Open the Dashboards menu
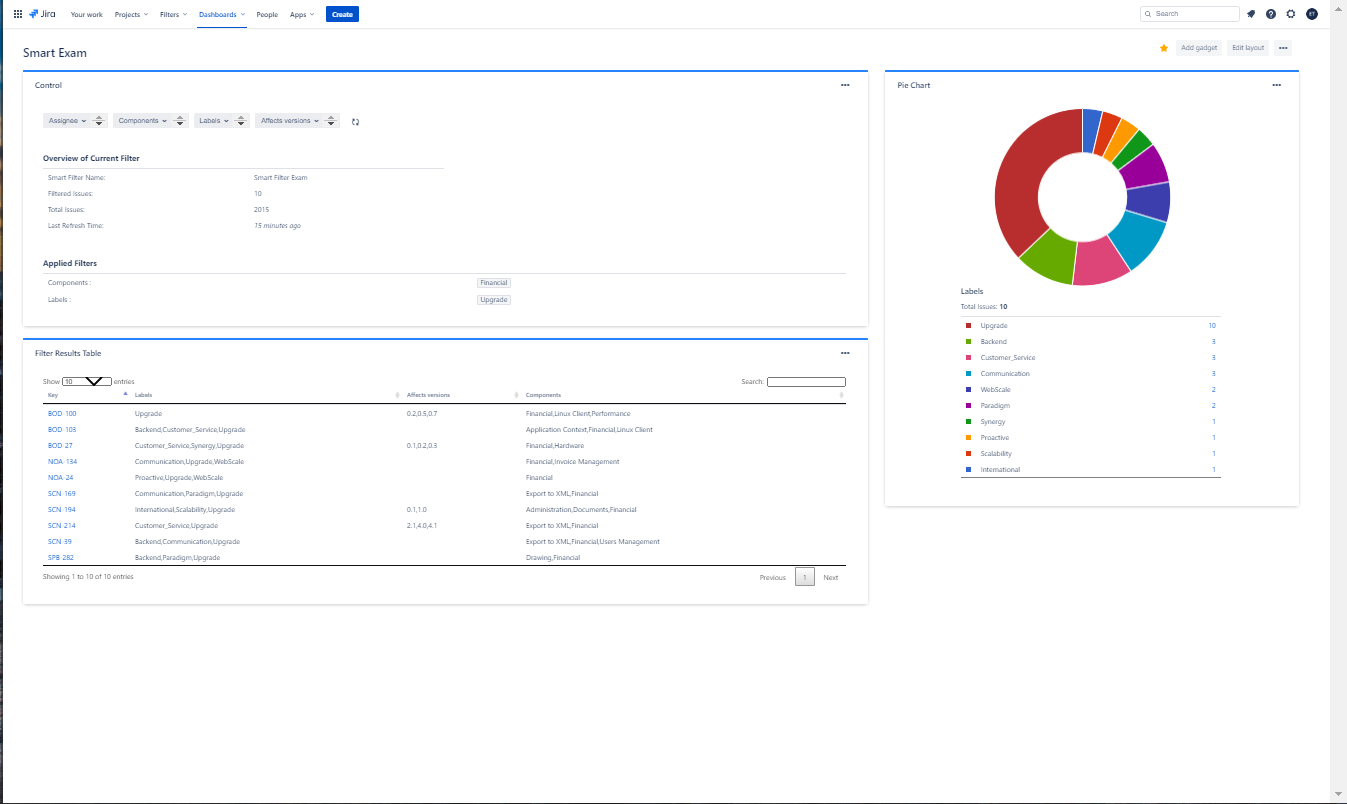 click(x=222, y=15)
